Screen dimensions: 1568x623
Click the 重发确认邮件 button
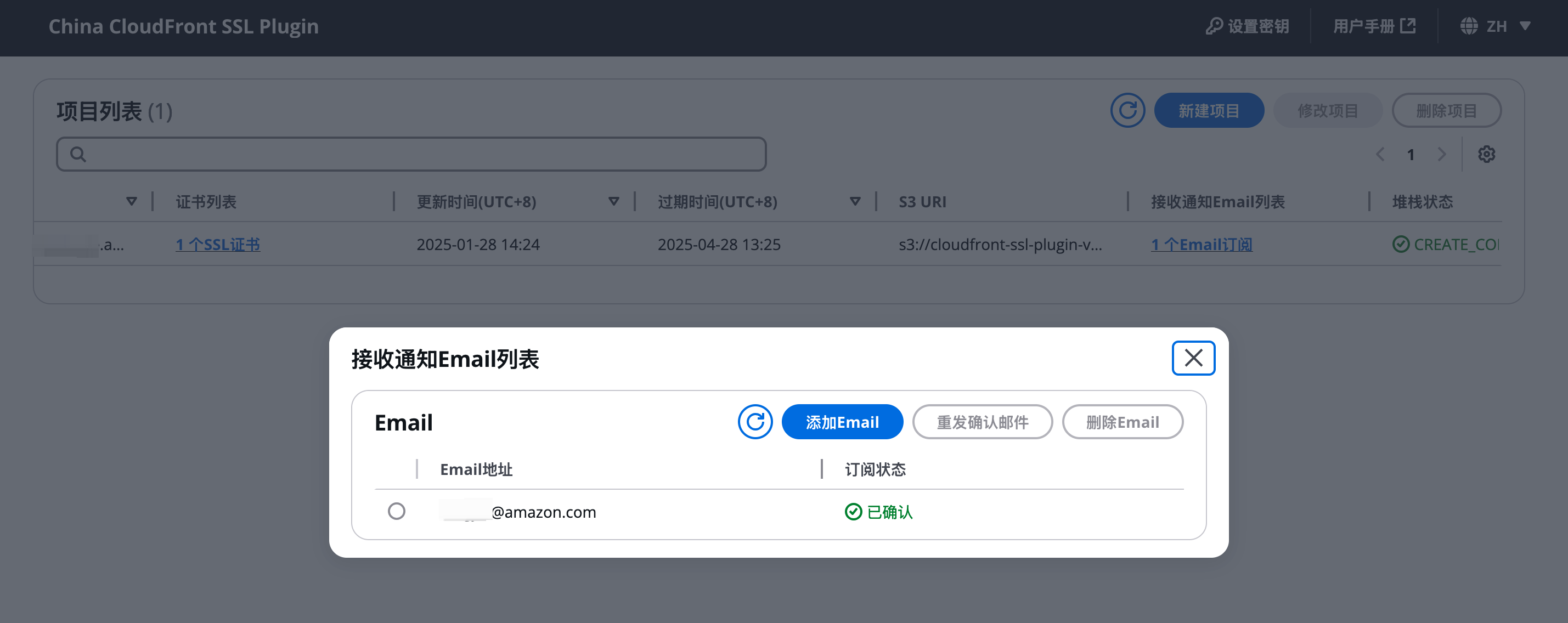coord(982,422)
